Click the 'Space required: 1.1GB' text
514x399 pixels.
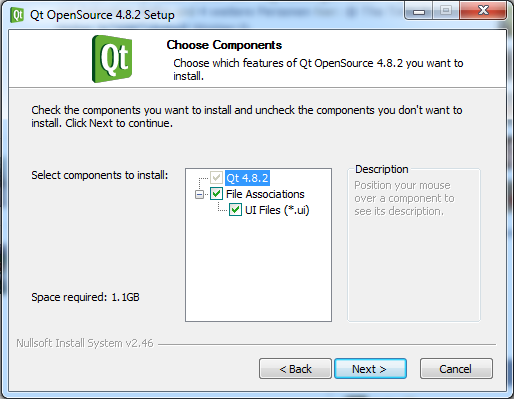(x=85, y=297)
